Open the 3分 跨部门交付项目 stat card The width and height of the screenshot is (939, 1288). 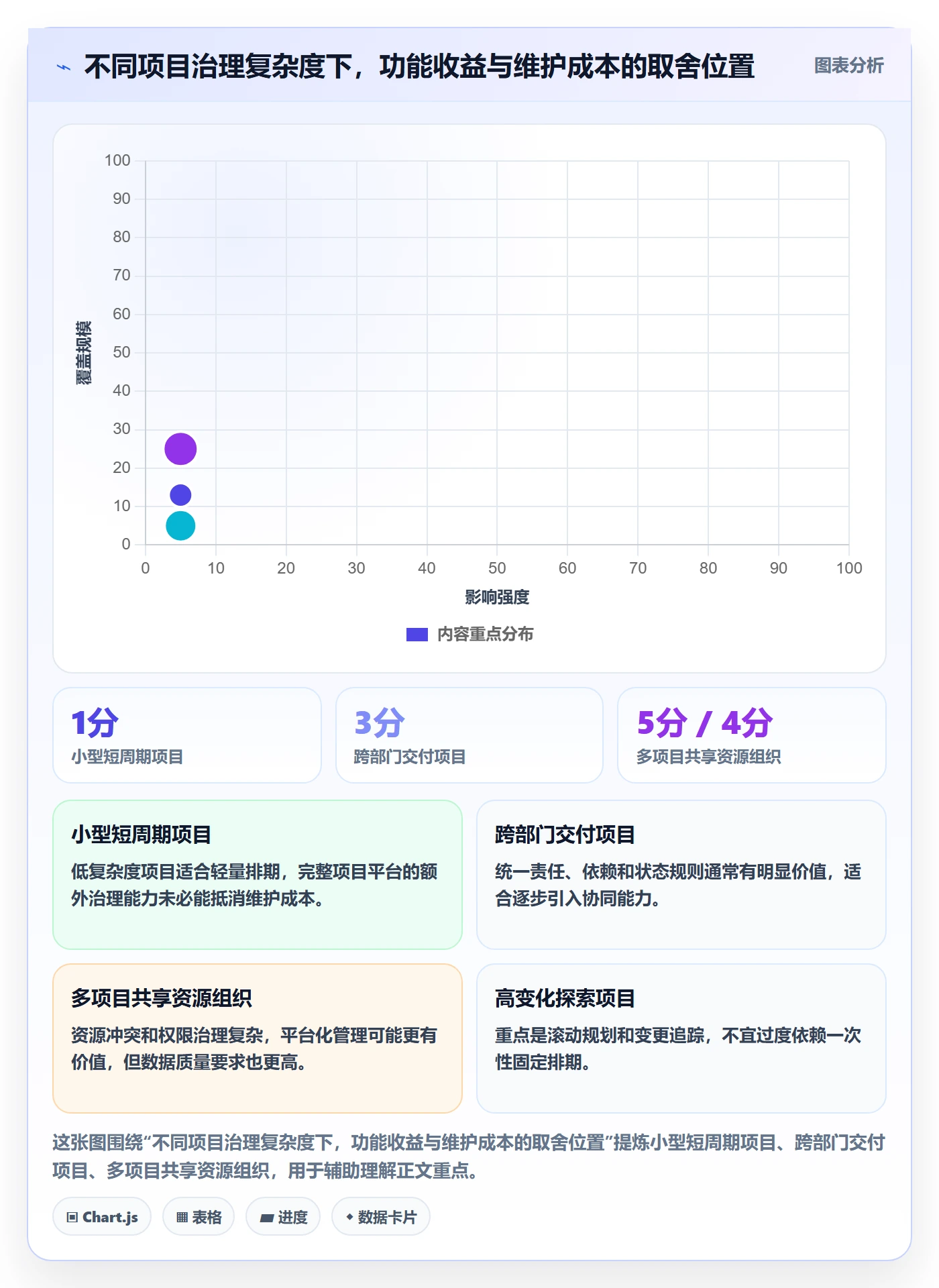[469, 735]
